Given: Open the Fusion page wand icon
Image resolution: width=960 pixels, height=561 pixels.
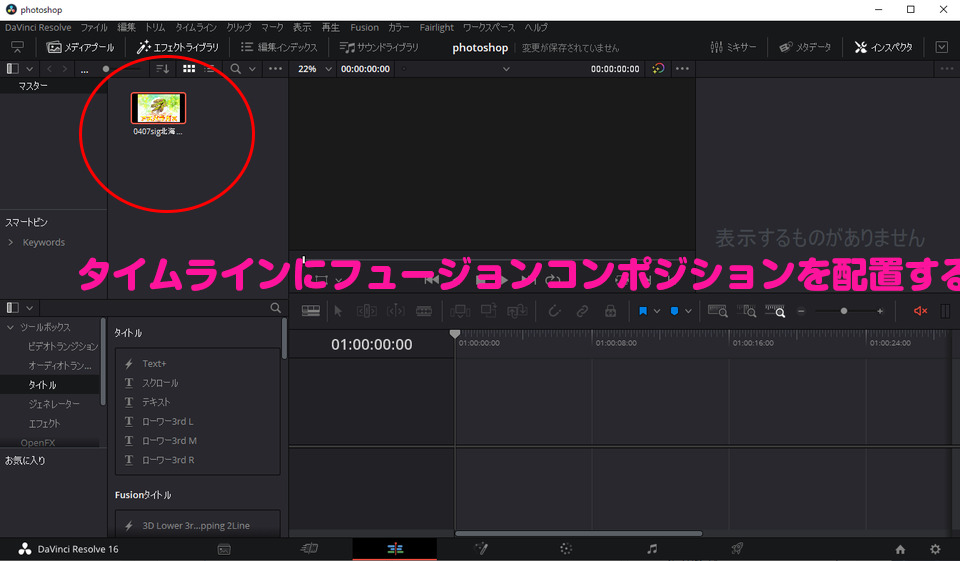Looking at the screenshot, I should tap(481, 549).
